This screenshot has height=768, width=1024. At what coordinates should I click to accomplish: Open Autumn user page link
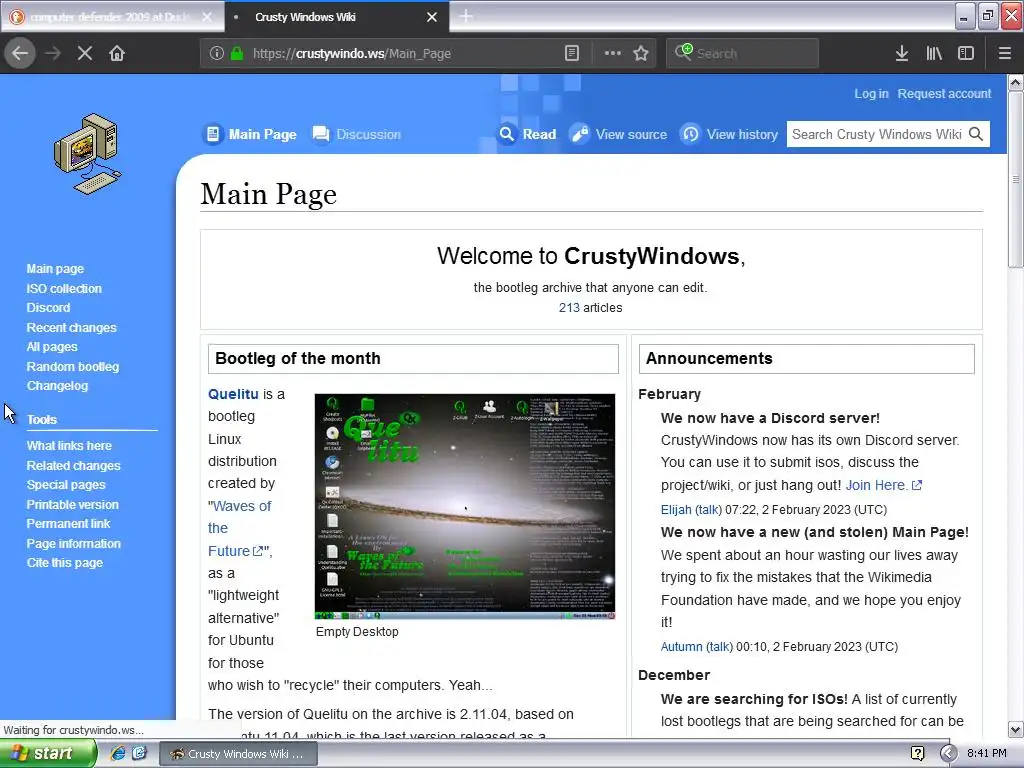(681, 647)
